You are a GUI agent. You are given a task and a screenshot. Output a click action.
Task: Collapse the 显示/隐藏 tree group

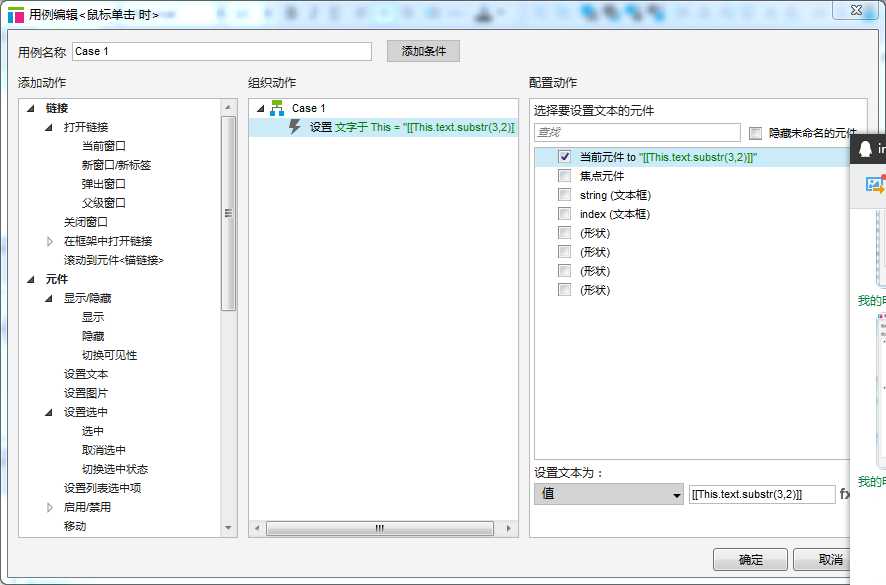pos(50,298)
